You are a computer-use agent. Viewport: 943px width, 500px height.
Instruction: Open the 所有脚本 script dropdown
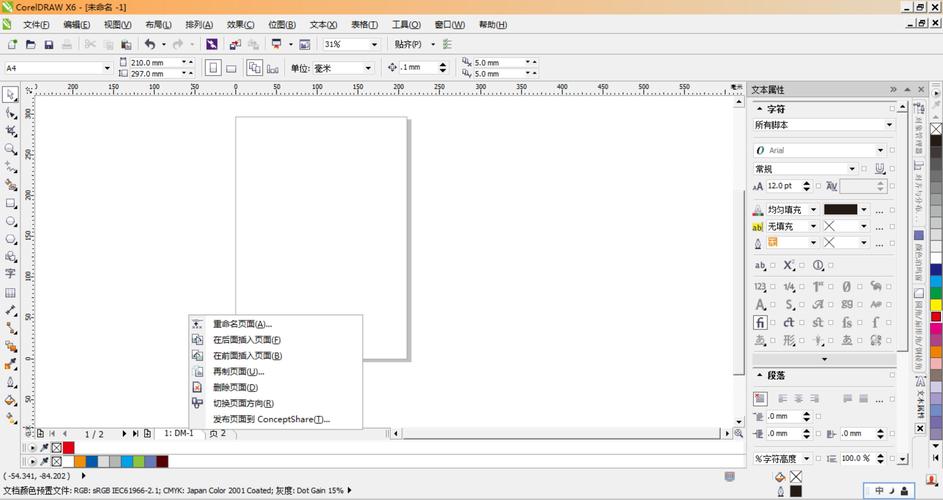pos(889,125)
